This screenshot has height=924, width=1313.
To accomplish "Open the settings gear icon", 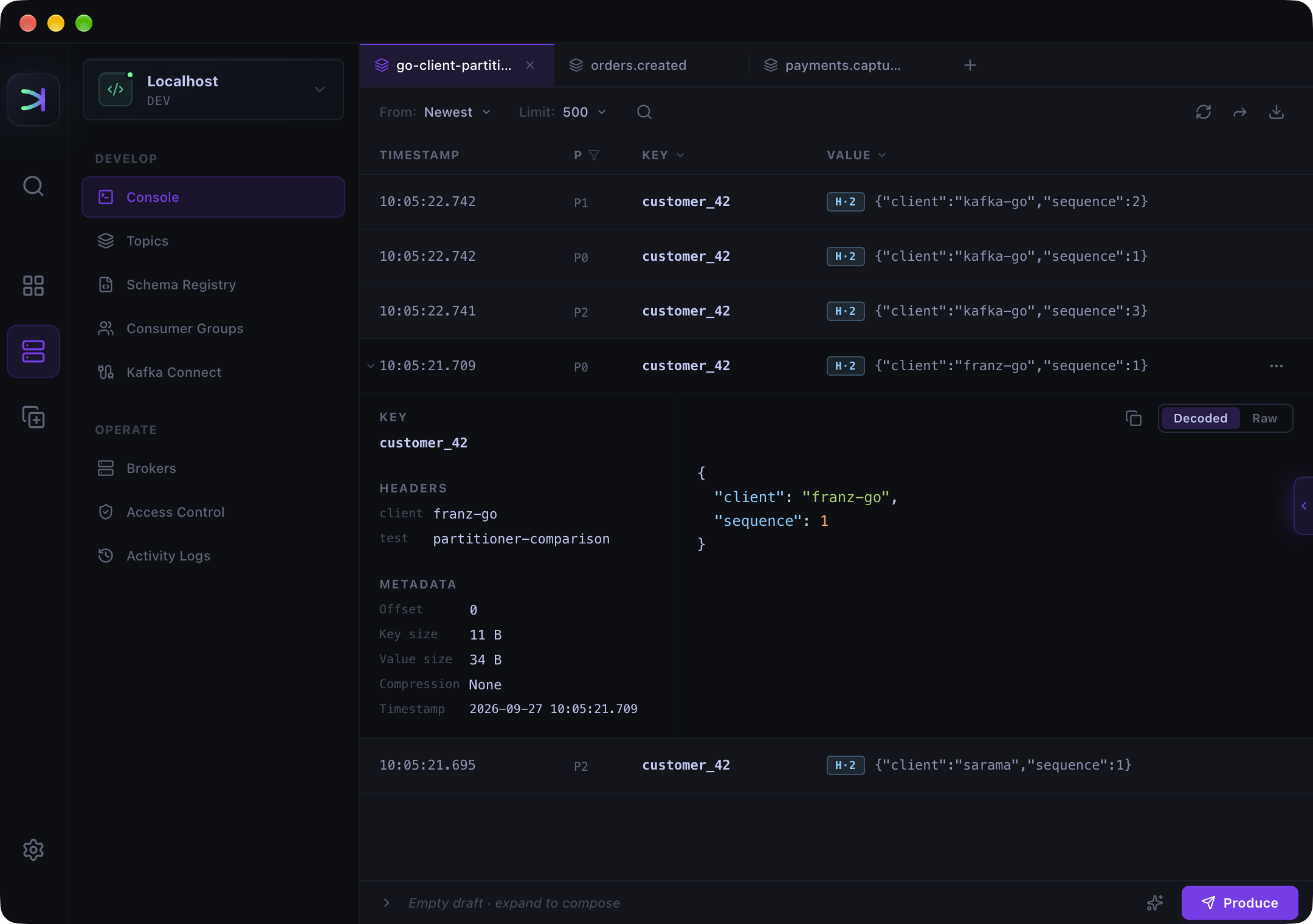I will pos(33,850).
